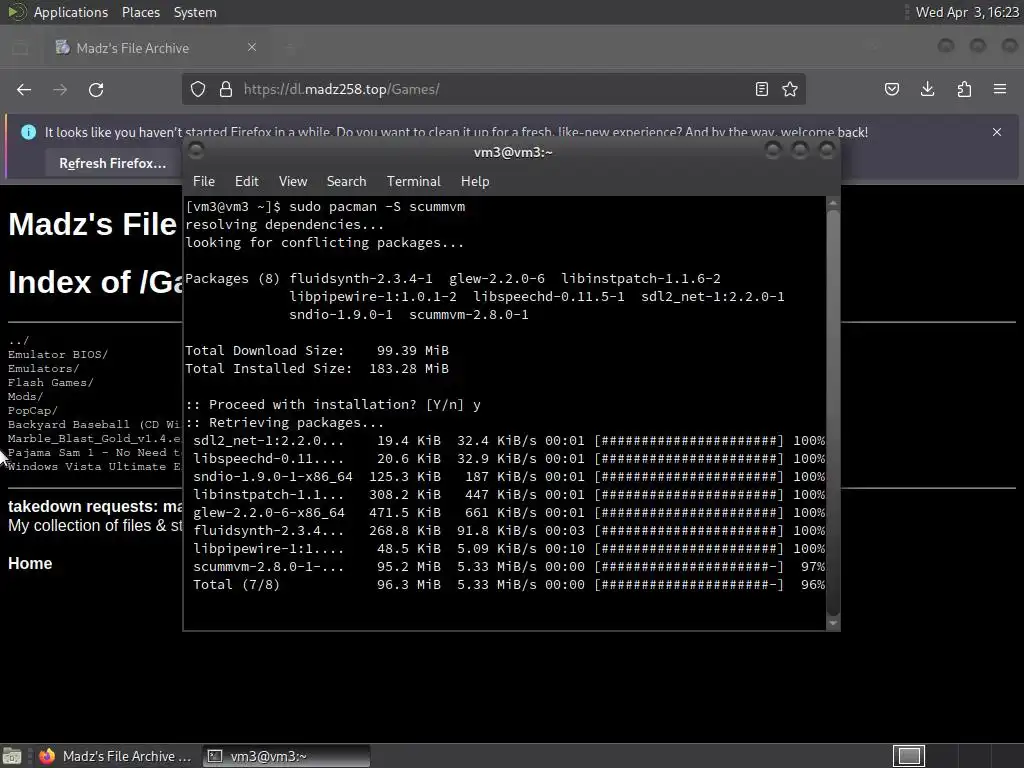Click the terminal title vm3@vm3:~
The image size is (1024, 768).
click(x=513, y=152)
